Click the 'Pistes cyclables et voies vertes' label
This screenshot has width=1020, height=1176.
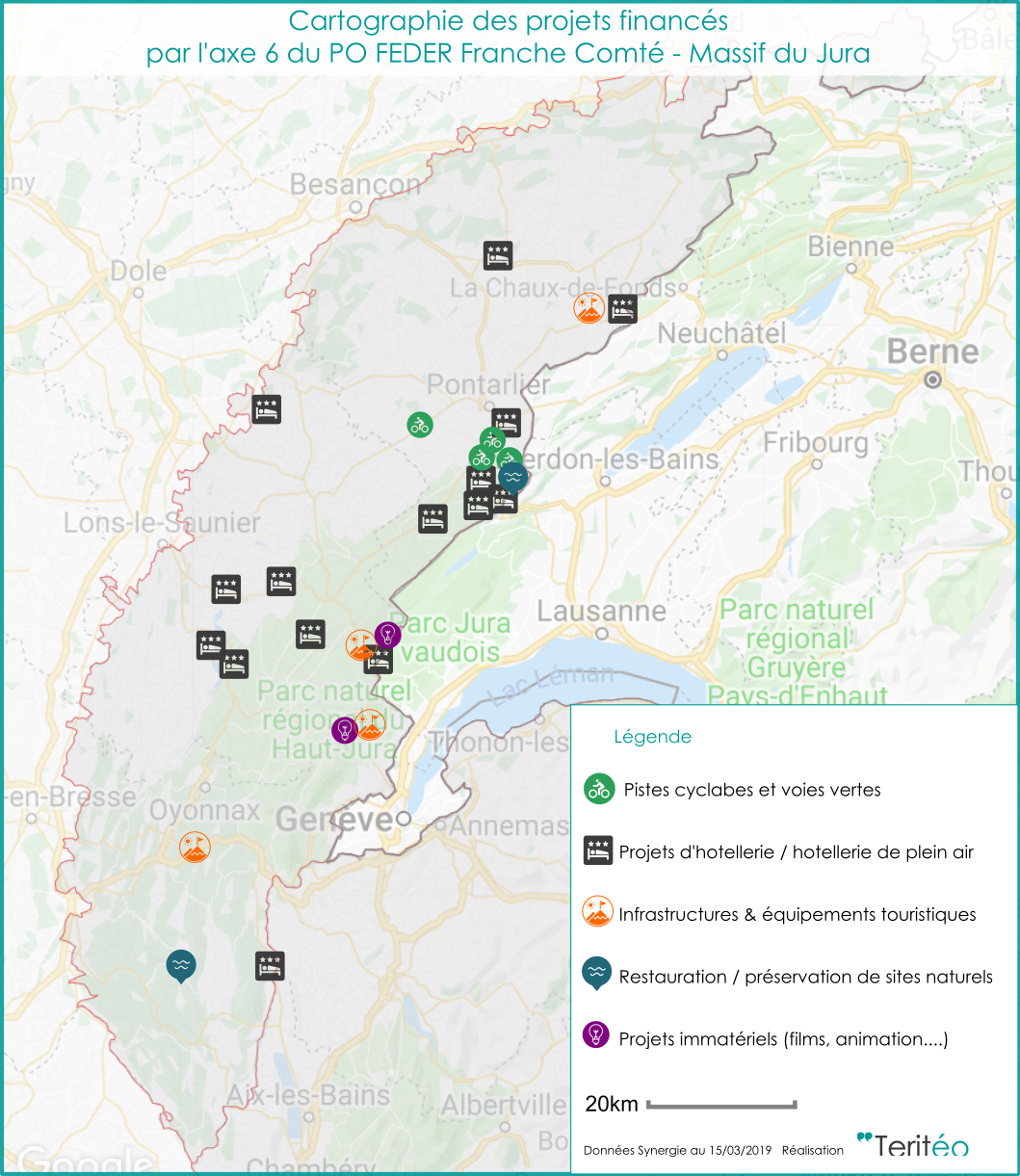[751, 790]
